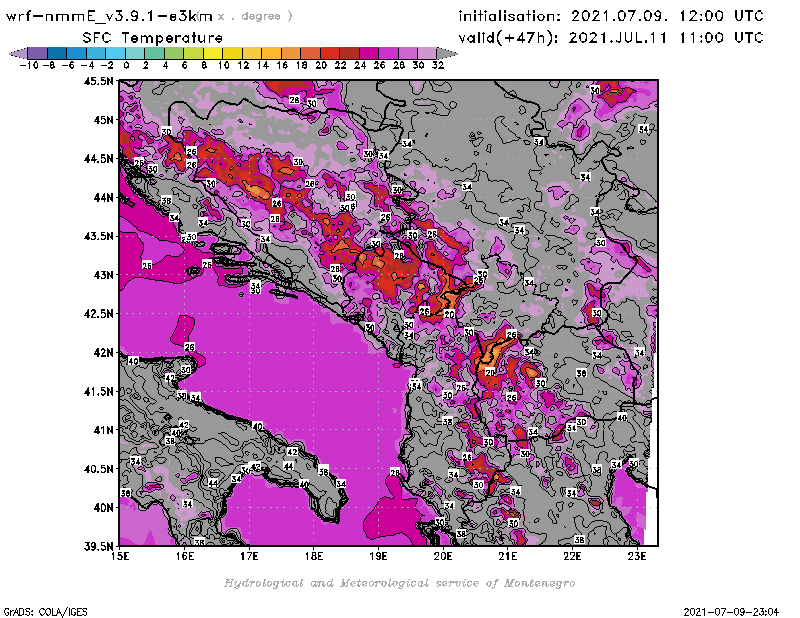Screen dimensions: 800x618
Task: Click the '10' legend scale value
Action: tap(223, 65)
